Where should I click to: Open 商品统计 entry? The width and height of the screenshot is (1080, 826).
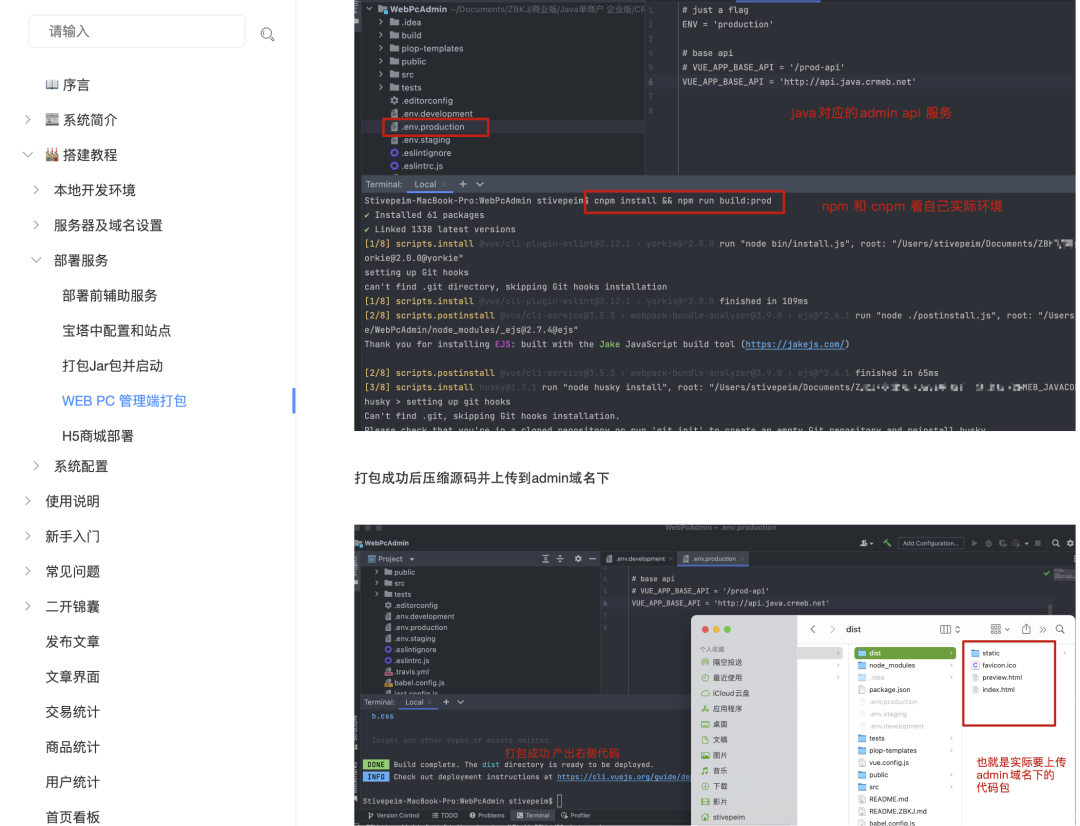72,747
